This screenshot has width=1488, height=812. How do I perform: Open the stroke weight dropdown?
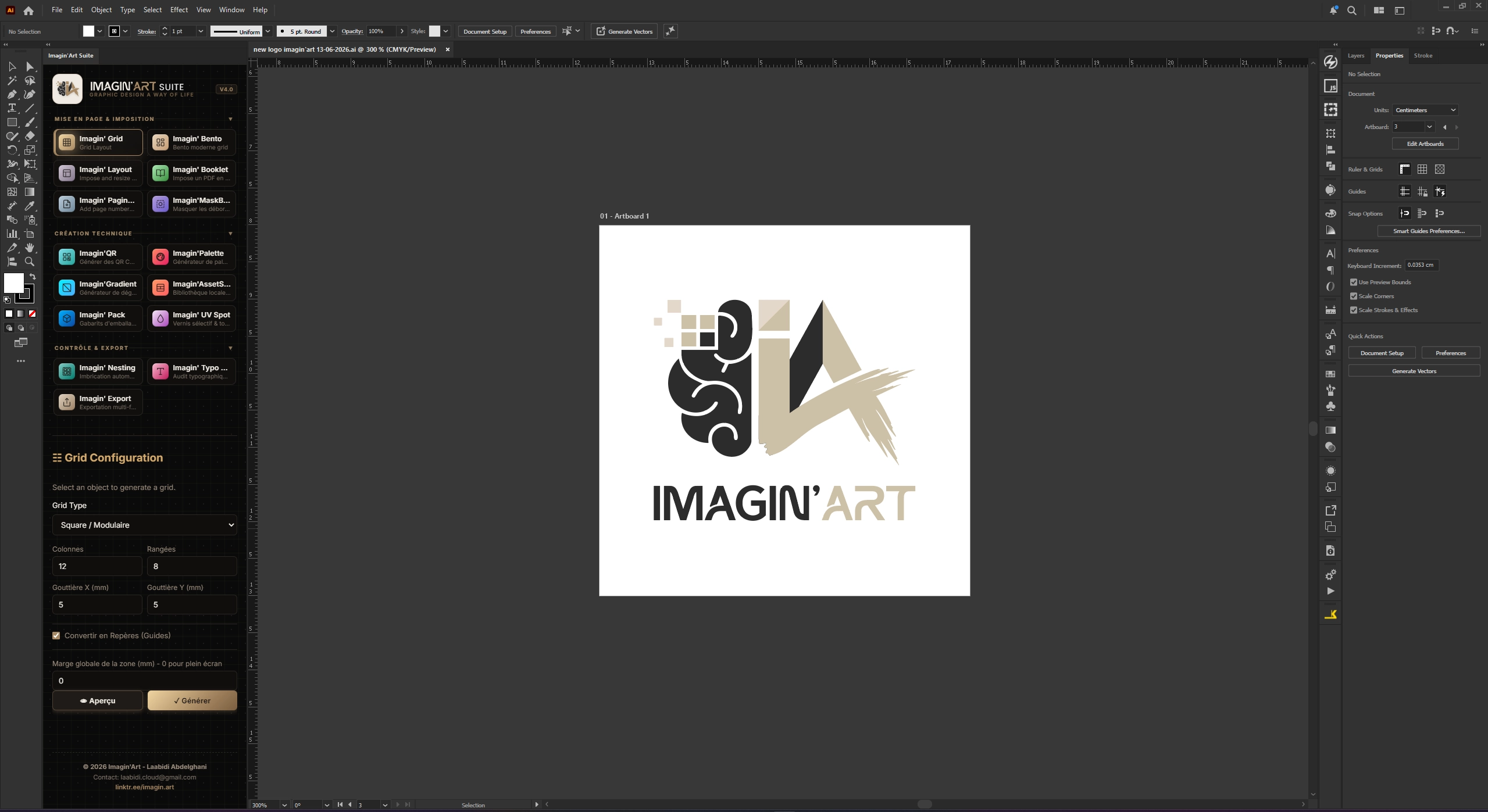pos(201,31)
